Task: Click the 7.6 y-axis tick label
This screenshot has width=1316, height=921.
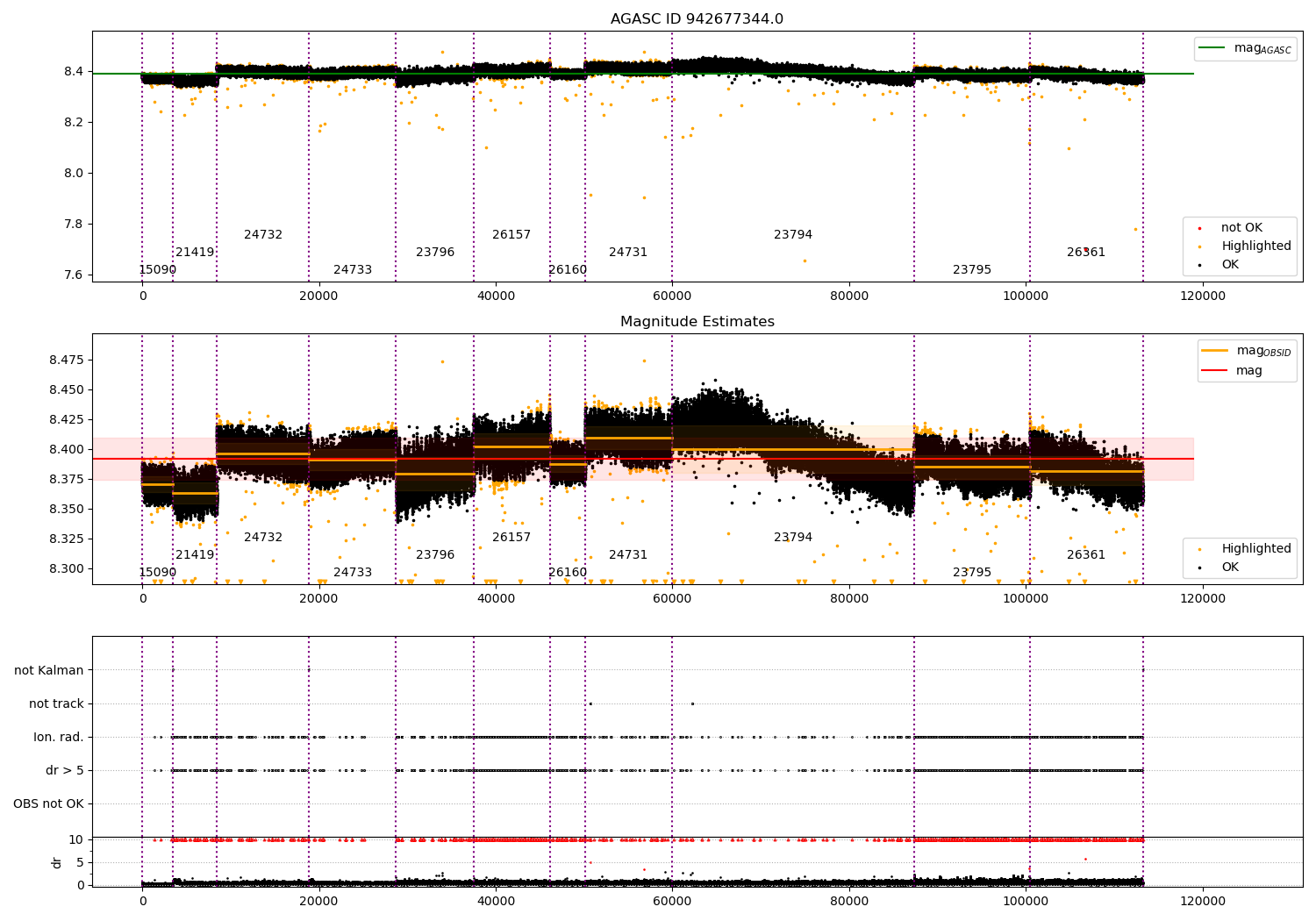Action: point(74,275)
